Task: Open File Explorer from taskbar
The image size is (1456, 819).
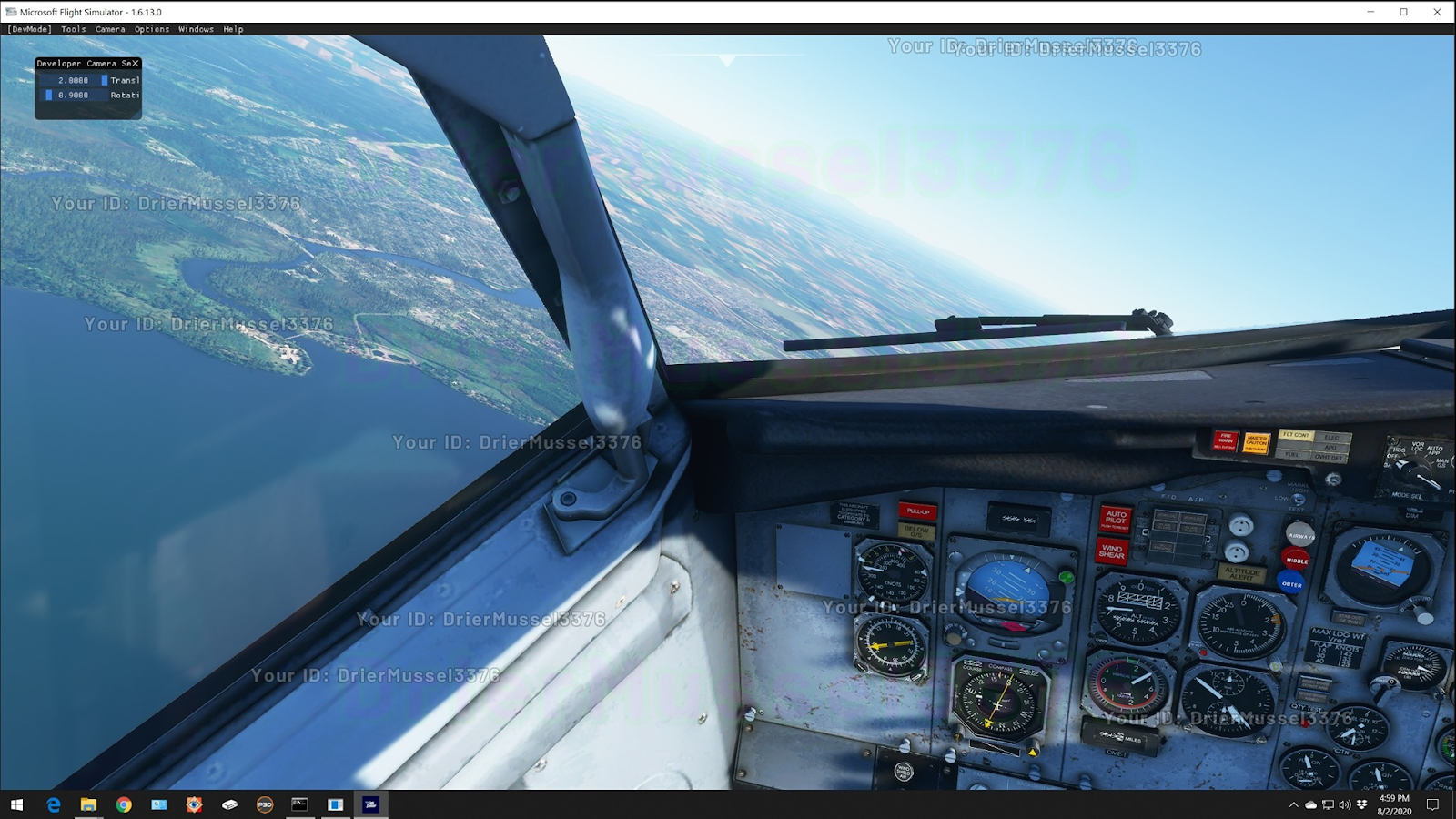Action: pos(88,804)
